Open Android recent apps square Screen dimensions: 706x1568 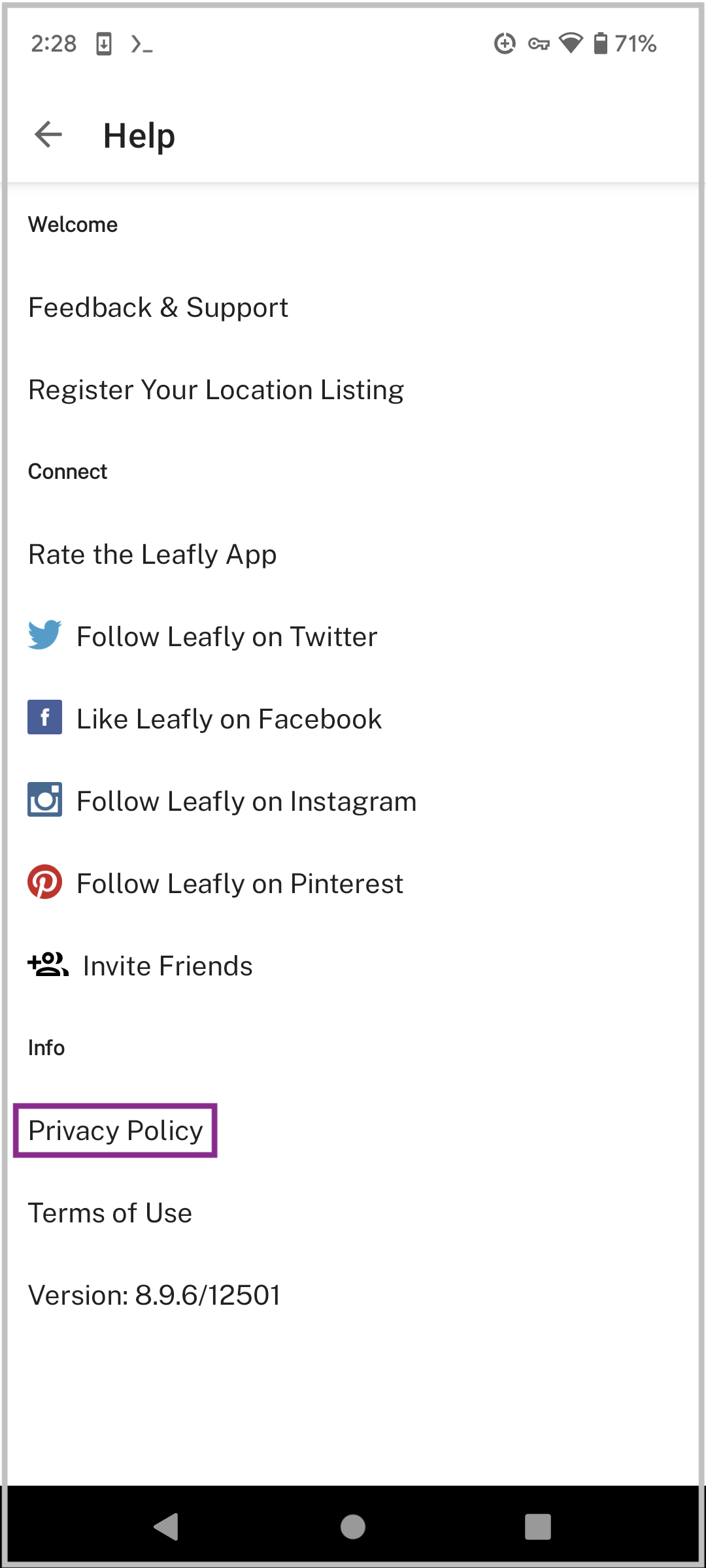click(x=537, y=1526)
